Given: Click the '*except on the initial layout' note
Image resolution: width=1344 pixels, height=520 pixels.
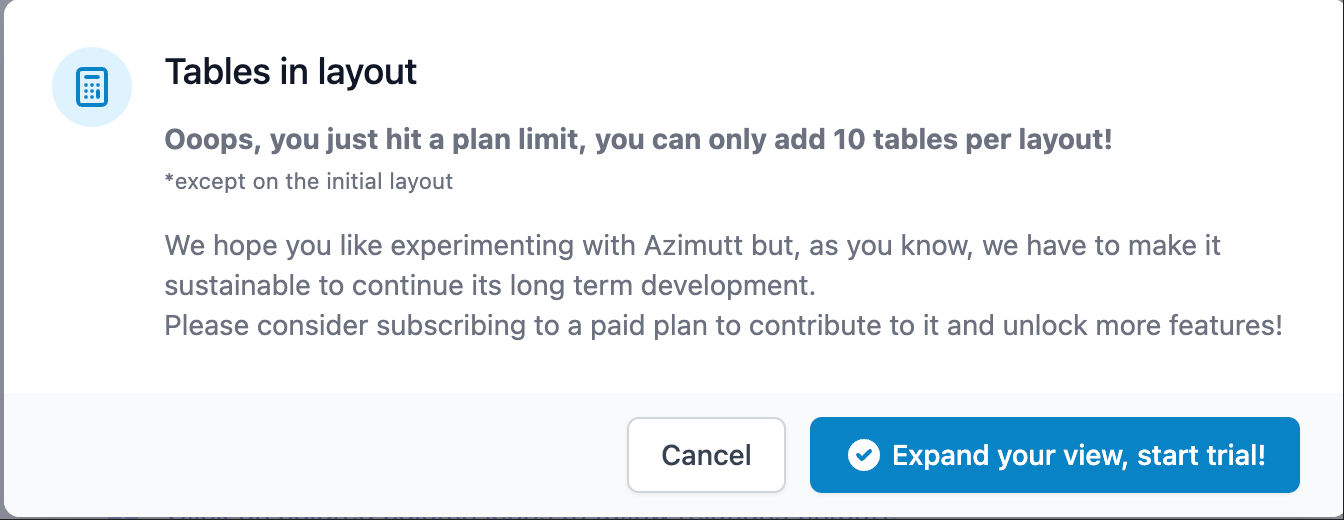Looking at the screenshot, I should [x=309, y=181].
